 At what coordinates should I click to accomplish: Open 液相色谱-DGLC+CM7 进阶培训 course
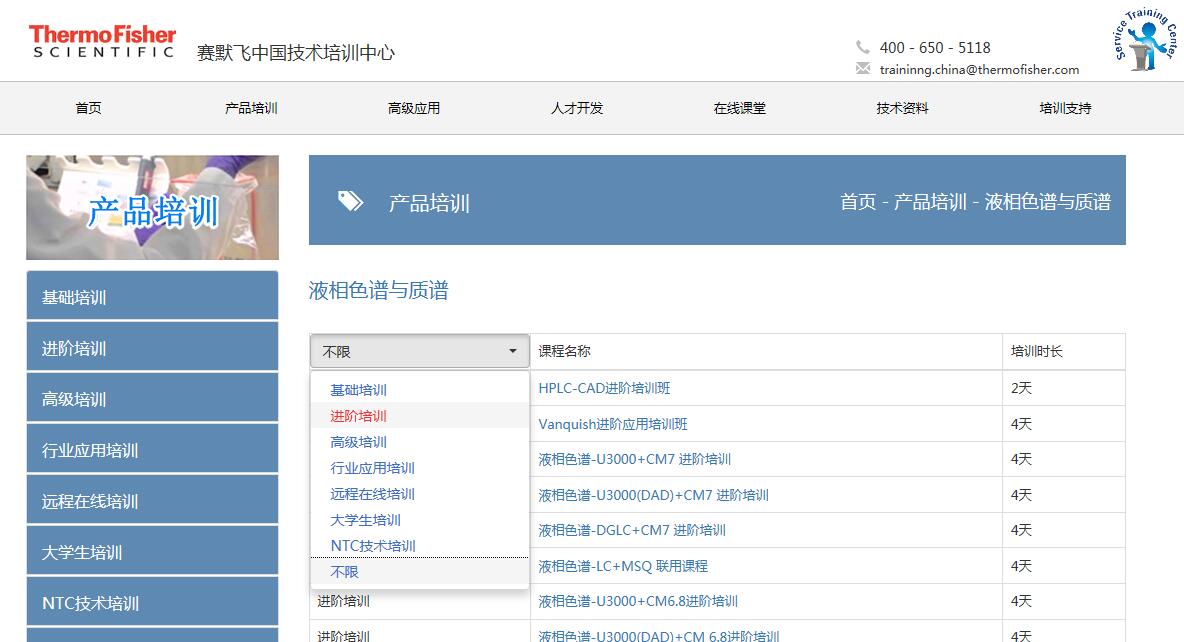click(632, 530)
